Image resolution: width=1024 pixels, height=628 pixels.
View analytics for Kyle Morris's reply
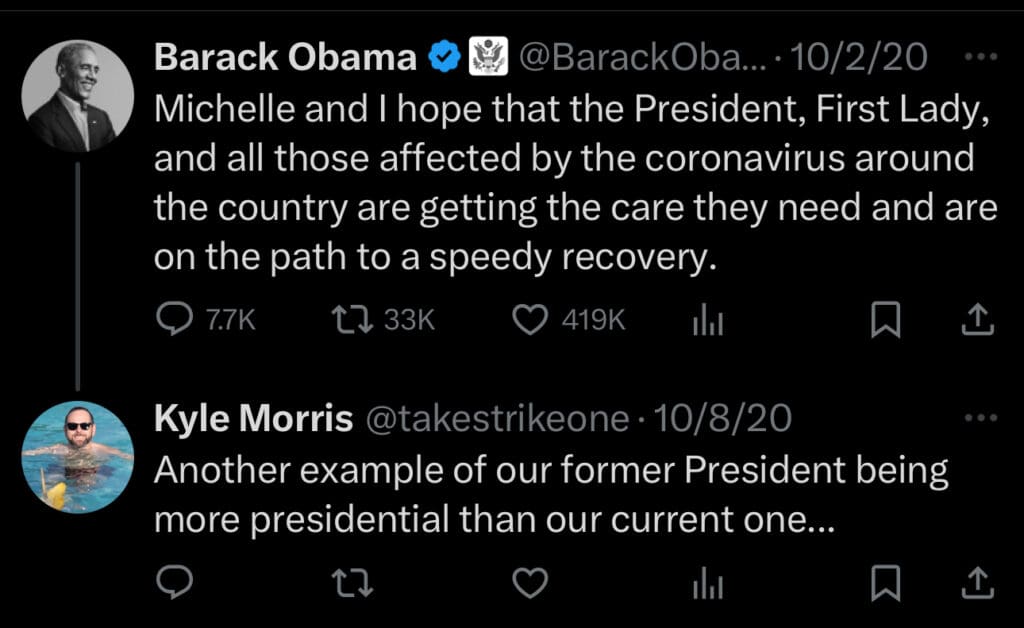(x=707, y=583)
